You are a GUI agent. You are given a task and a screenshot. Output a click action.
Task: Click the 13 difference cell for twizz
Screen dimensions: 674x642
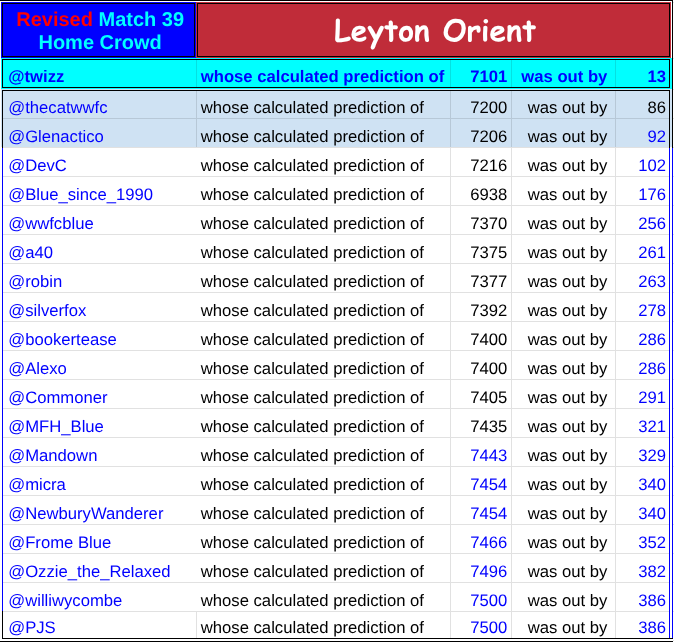pyautogui.click(x=656, y=76)
